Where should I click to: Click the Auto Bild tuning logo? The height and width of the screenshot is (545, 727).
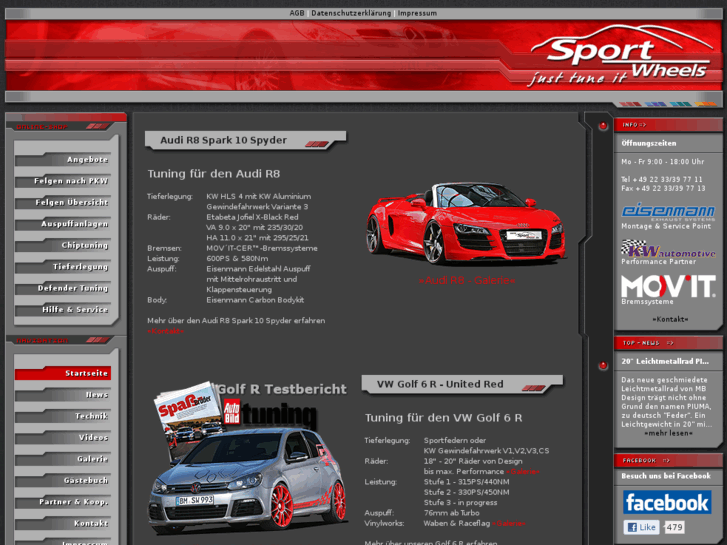click(270, 413)
